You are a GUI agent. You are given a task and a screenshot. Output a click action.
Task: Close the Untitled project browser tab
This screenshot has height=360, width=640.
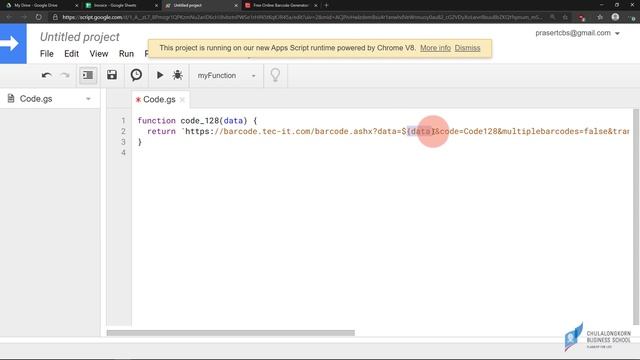click(236, 5)
